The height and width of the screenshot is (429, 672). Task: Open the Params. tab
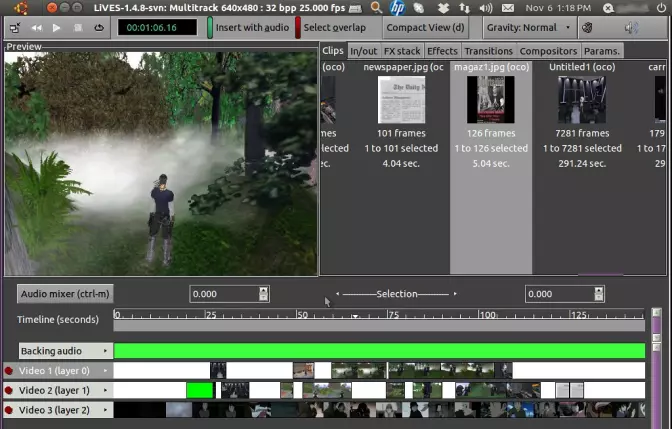pyautogui.click(x=602, y=51)
